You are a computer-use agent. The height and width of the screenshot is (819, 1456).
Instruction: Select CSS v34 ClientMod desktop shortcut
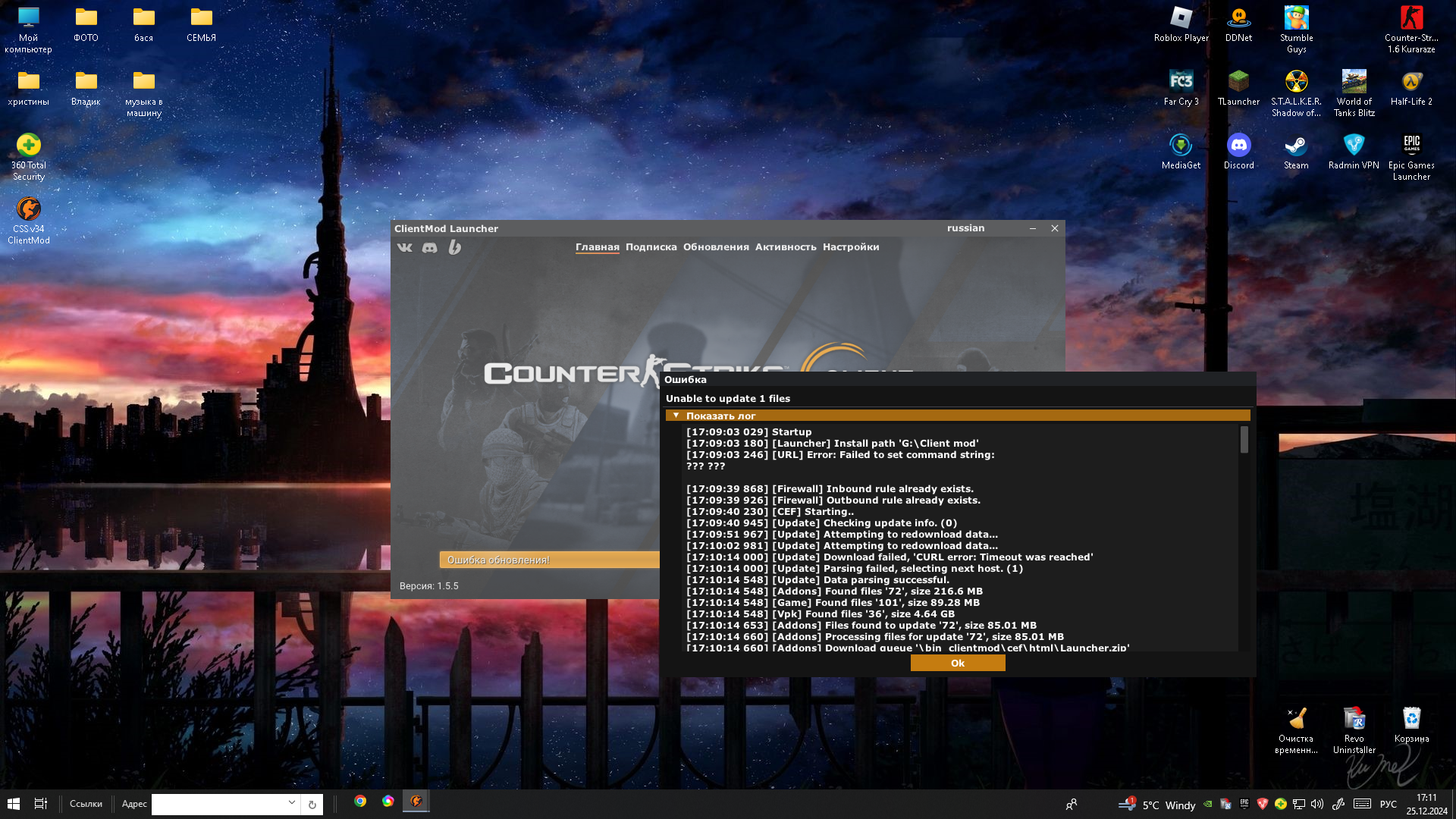coord(29,221)
